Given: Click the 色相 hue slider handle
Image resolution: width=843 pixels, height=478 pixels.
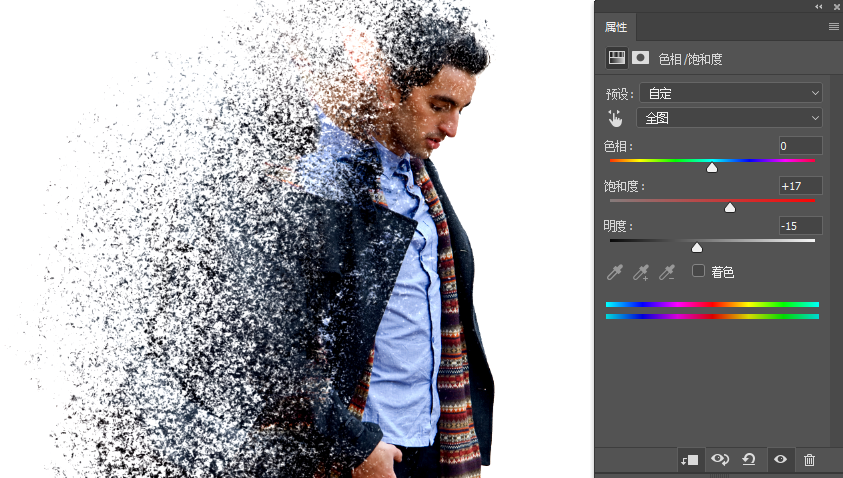Looking at the screenshot, I should (x=712, y=168).
